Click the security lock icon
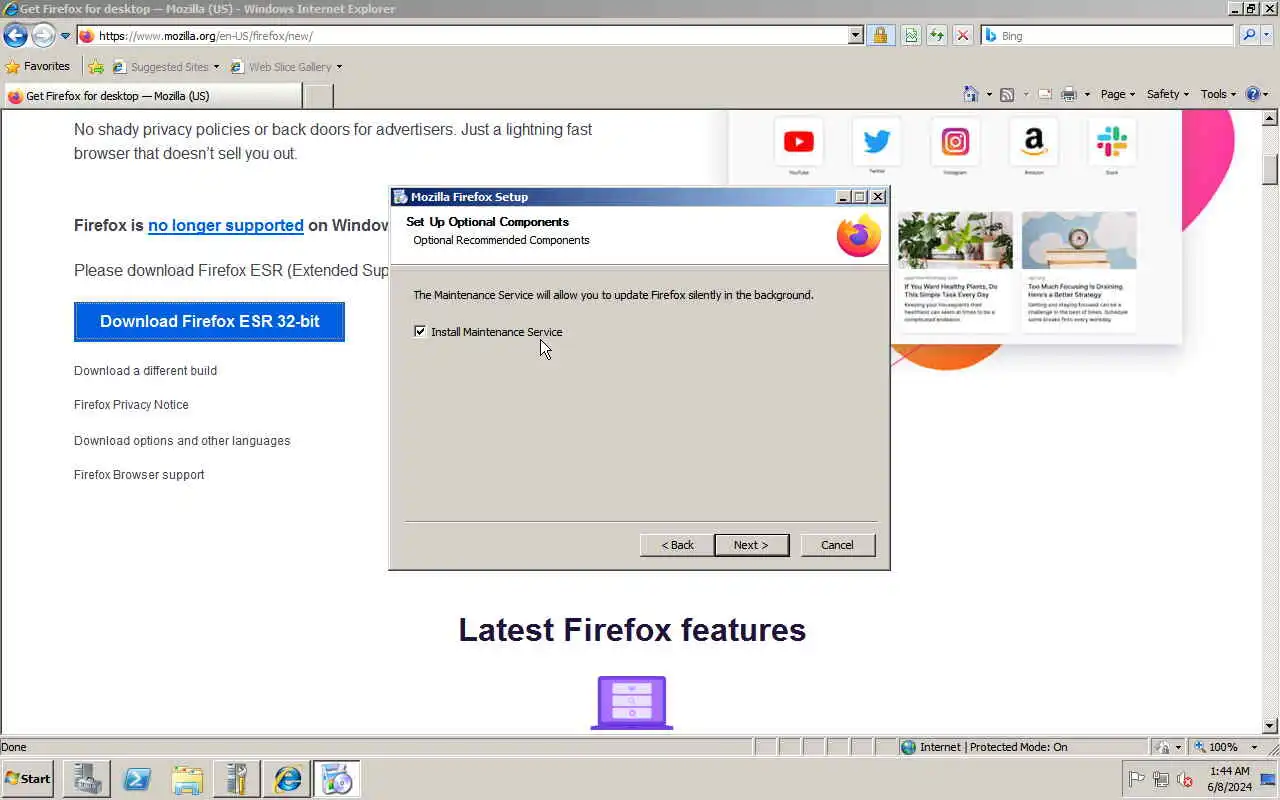This screenshot has height=800, width=1280. click(880, 36)
